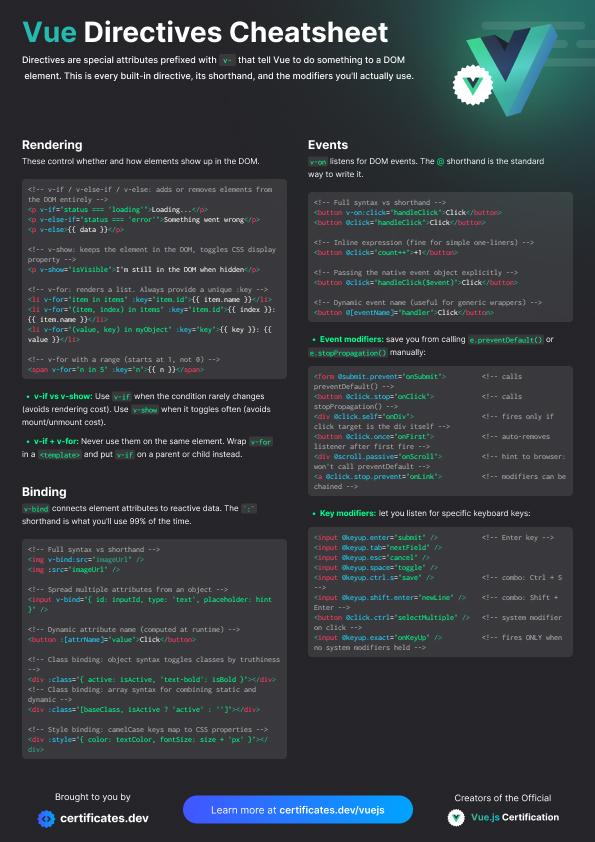Click the img v-bind:src='imageUrl' line
595x842 pixels.
click(x=86, y=560)
